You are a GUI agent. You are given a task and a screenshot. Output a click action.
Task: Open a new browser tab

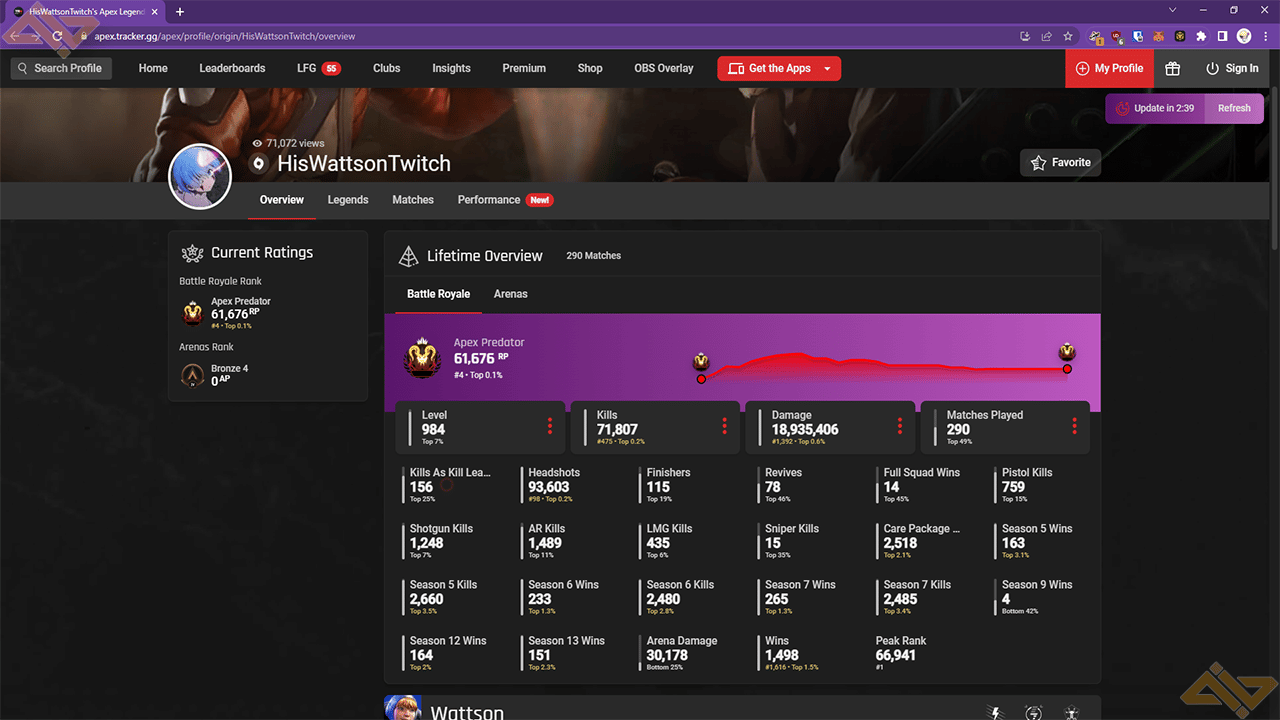pyautogui.click(x=180, y=12)
